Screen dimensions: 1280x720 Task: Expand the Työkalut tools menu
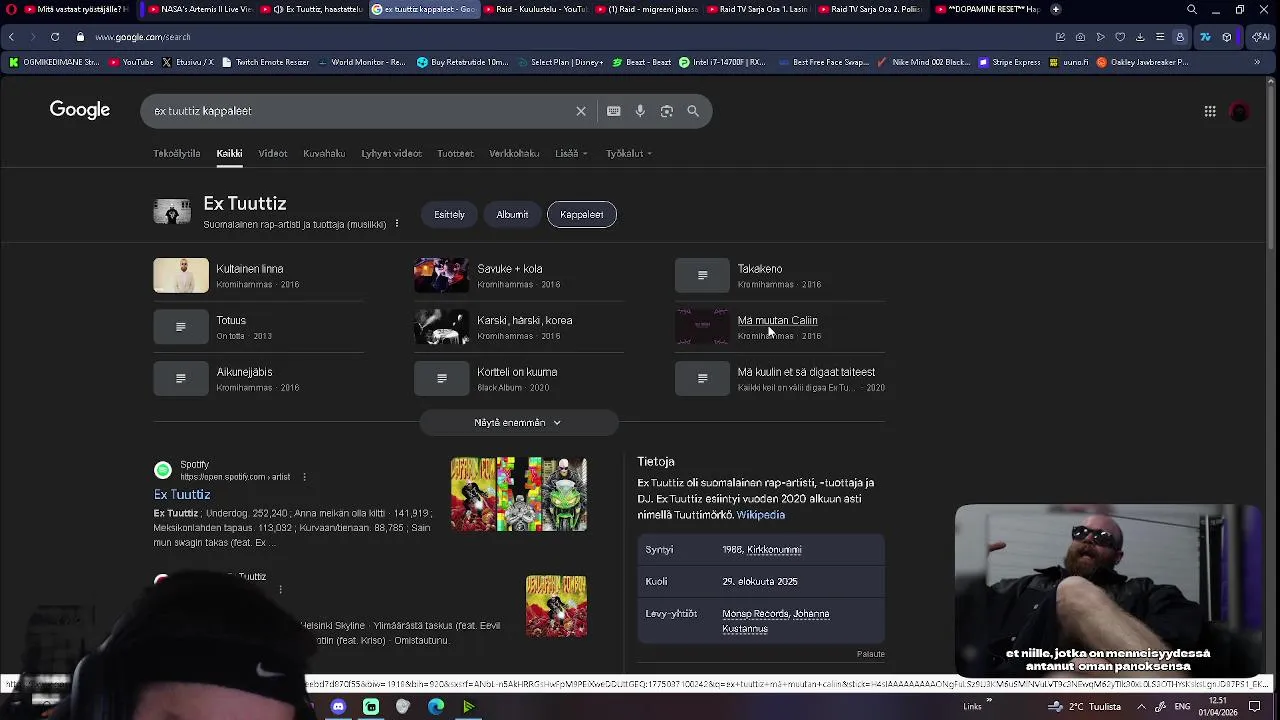628,153
